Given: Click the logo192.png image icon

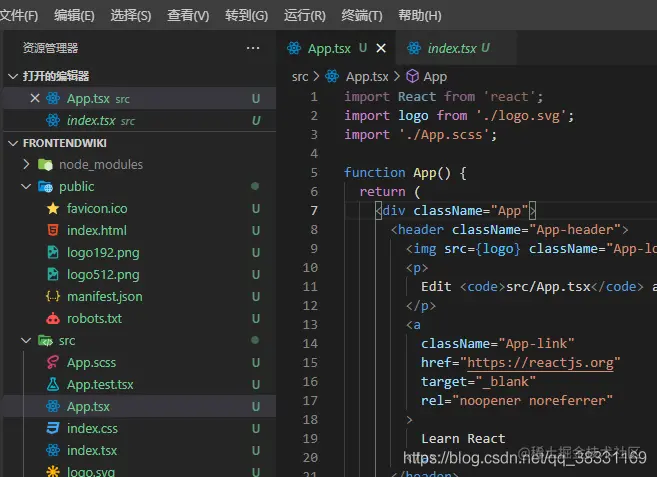Looking at the screenshot, I should click(53, 252).
